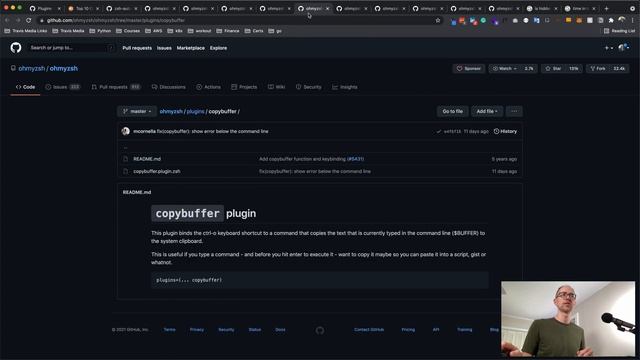Open the Certs bookmark folder

(254, 31)
